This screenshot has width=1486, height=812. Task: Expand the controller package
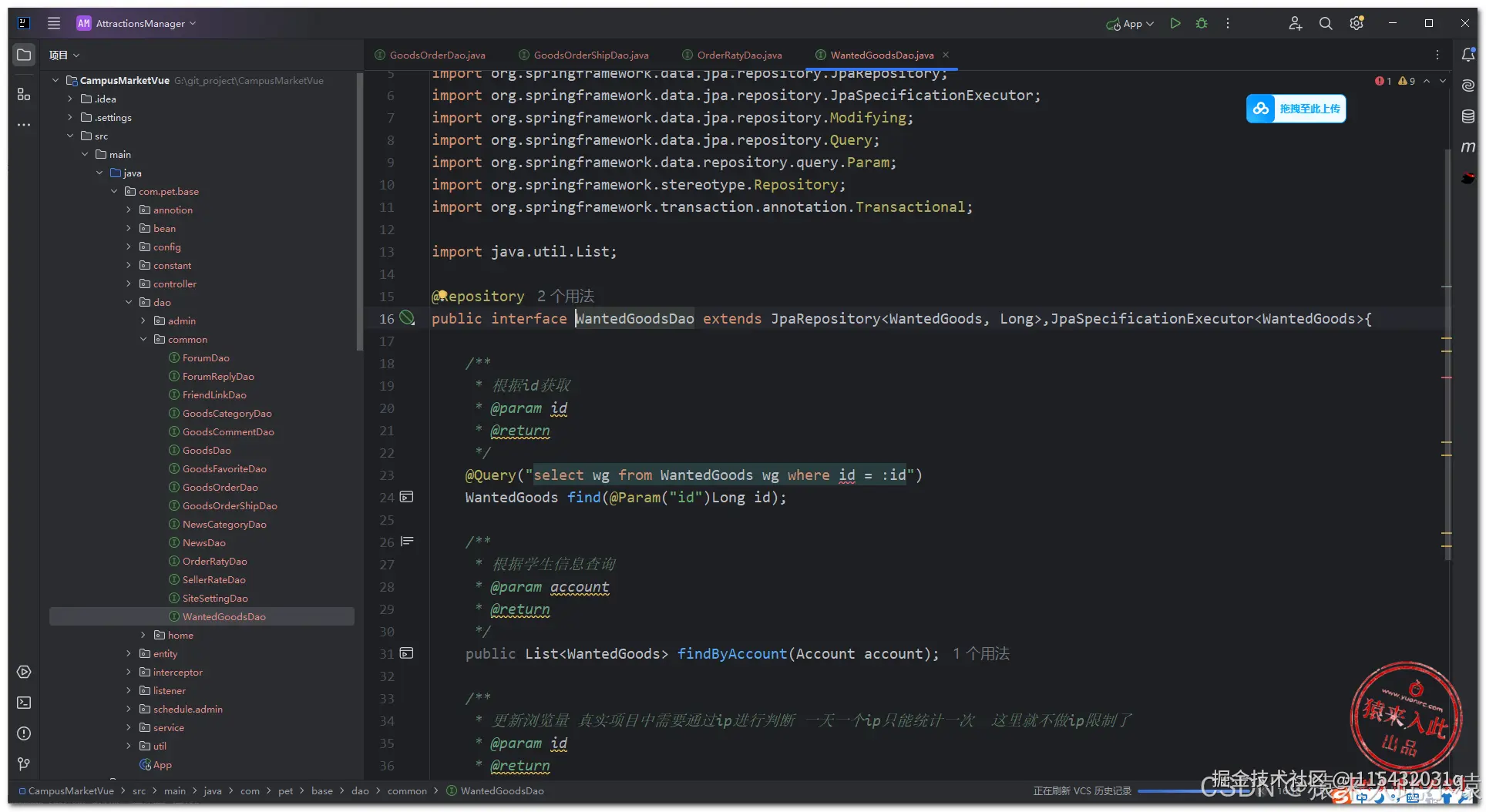point(129,284)
